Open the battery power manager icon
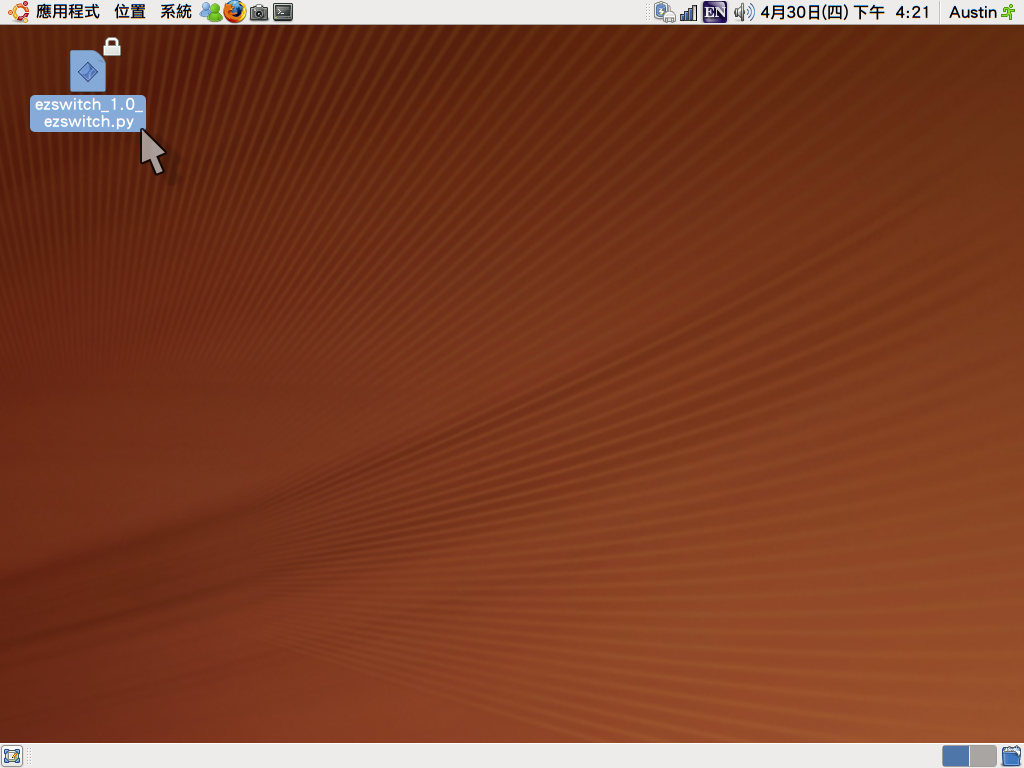The height and width of the screenshot is (768, 1024). click(664, 12)
